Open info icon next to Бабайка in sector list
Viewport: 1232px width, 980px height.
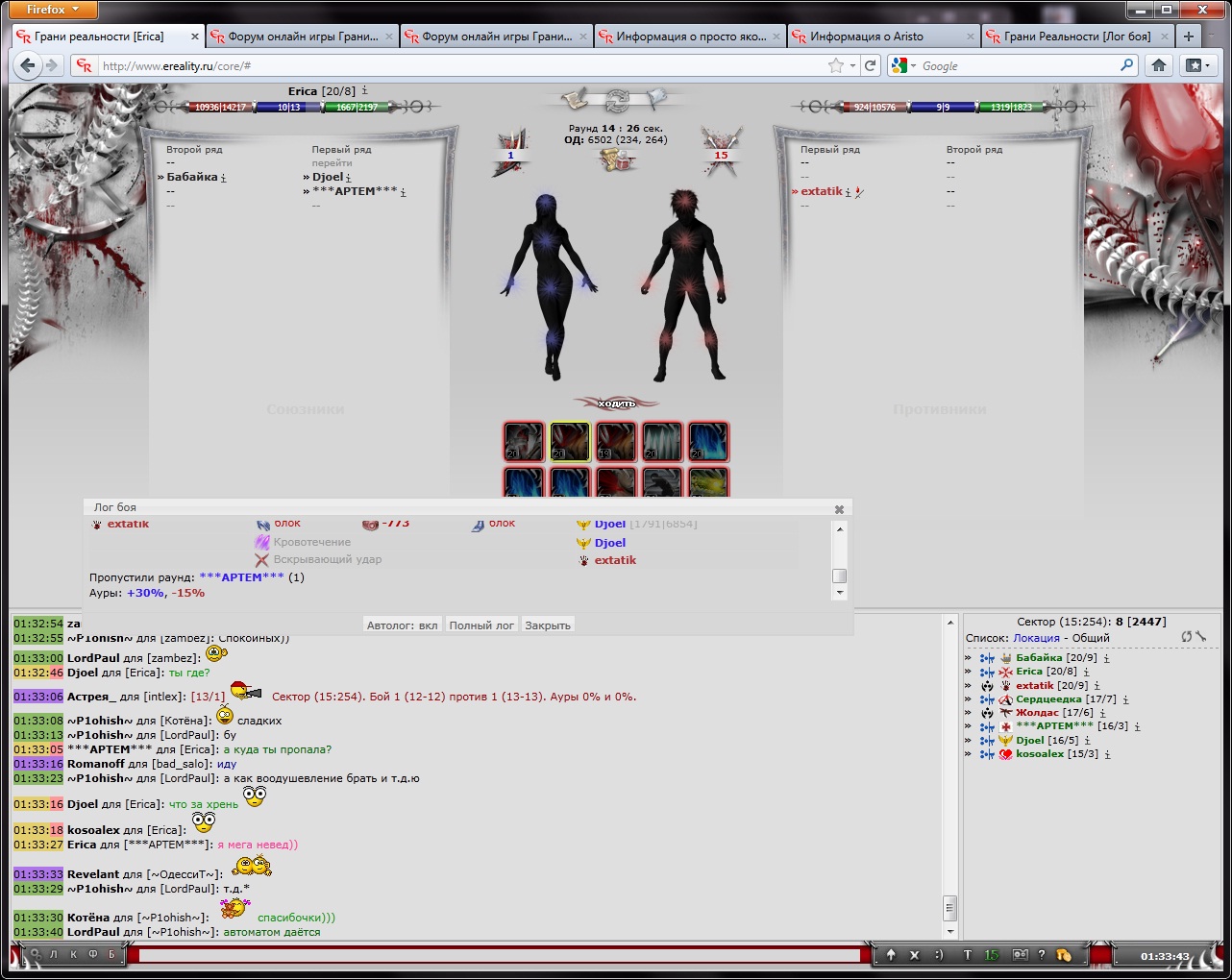point(1106,659)
